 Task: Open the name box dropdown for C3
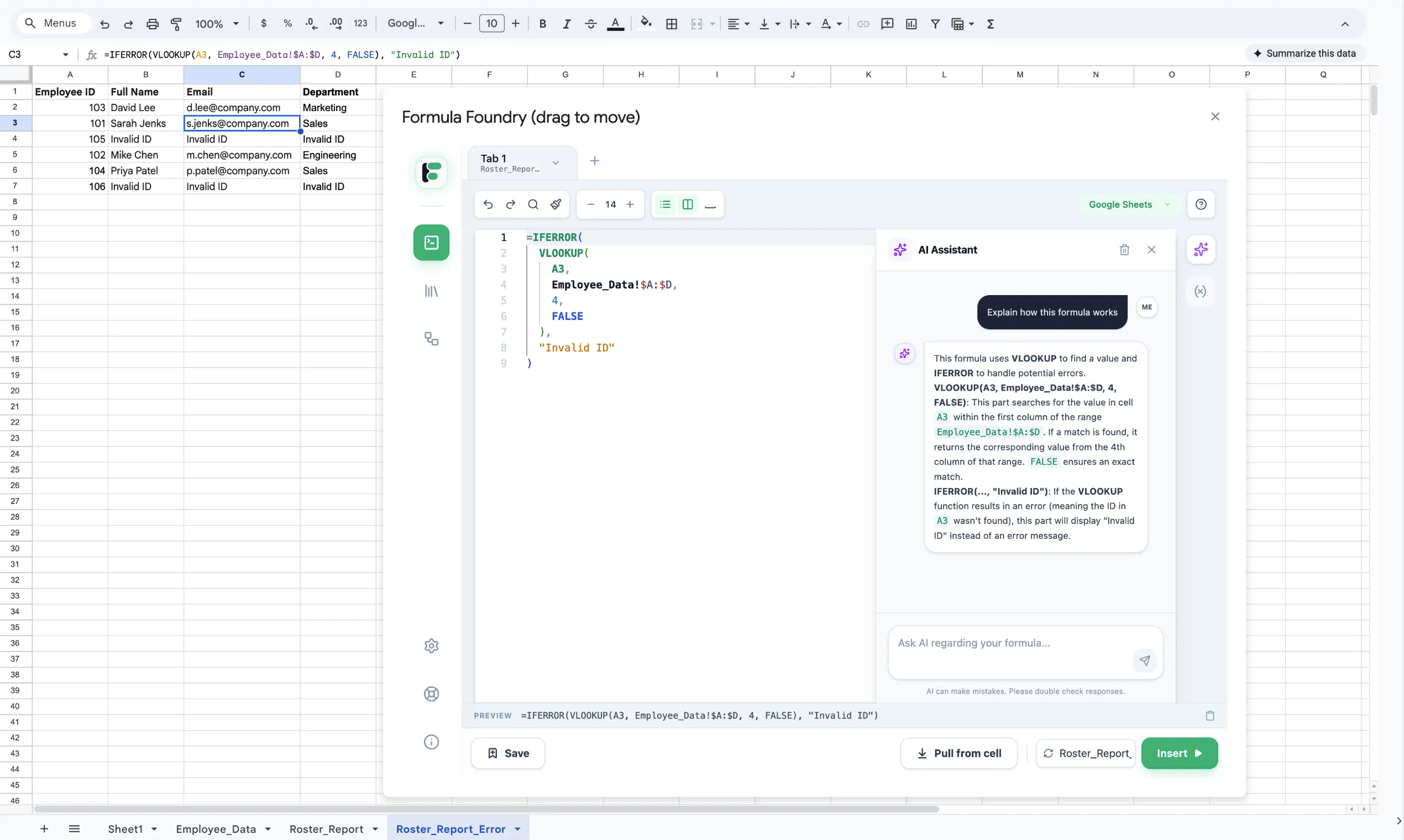click(x=65, y=54)
